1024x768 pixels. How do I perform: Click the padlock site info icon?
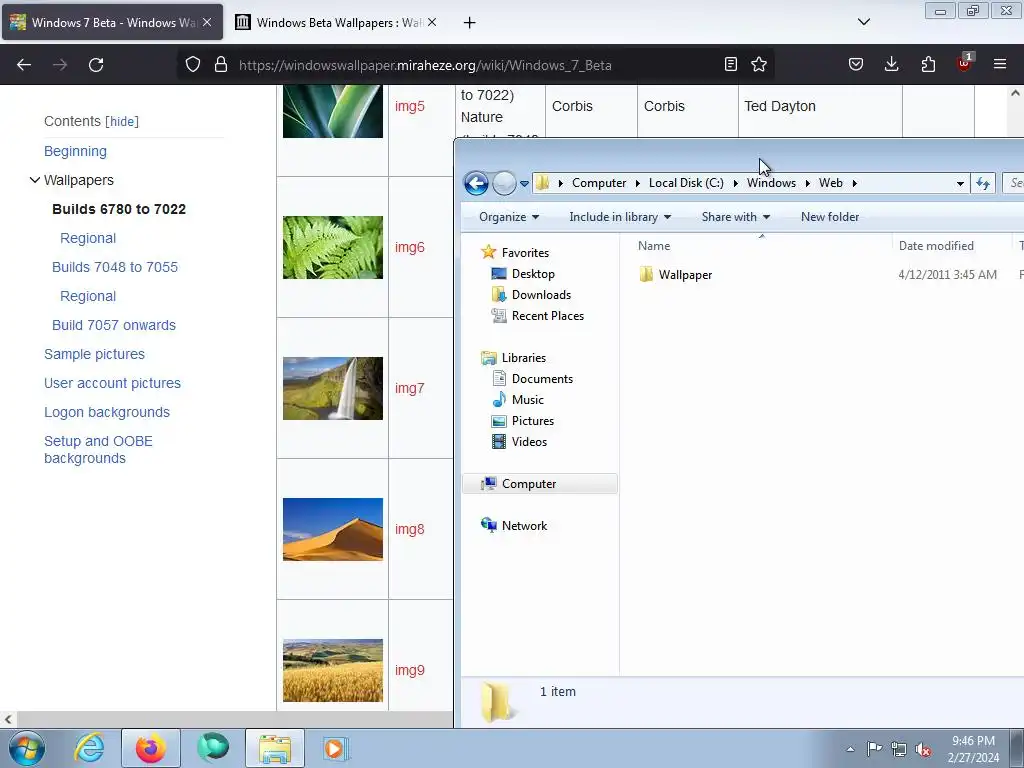click(x=221, y=65)
